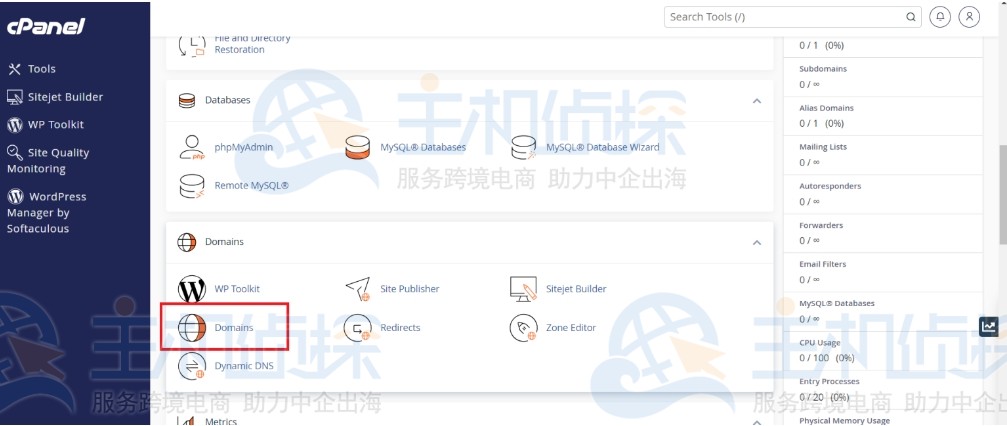
Task: Click the Entry Processes statistic label
Action: point(829,382)
